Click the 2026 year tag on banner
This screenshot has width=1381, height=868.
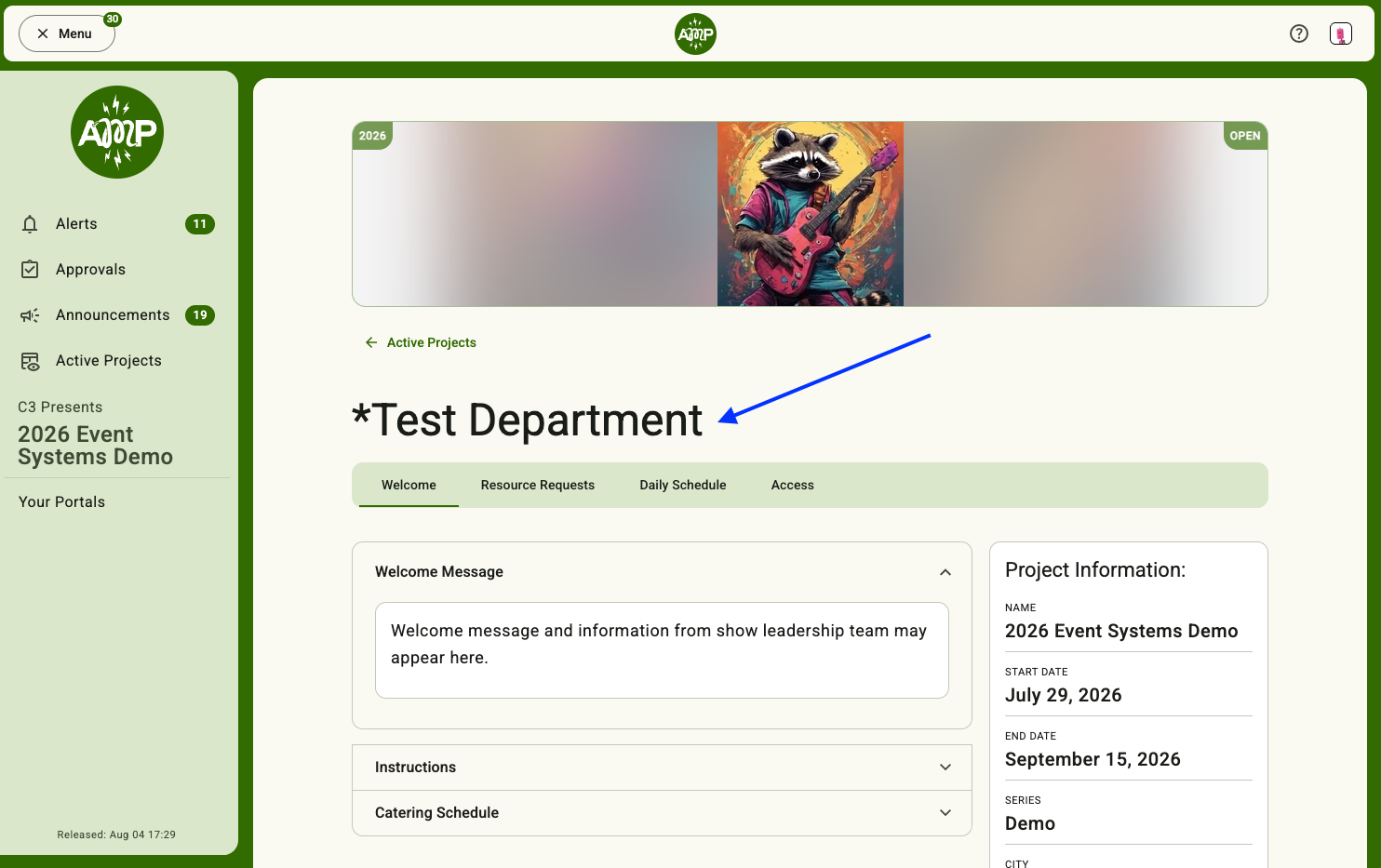click(372, 136)
